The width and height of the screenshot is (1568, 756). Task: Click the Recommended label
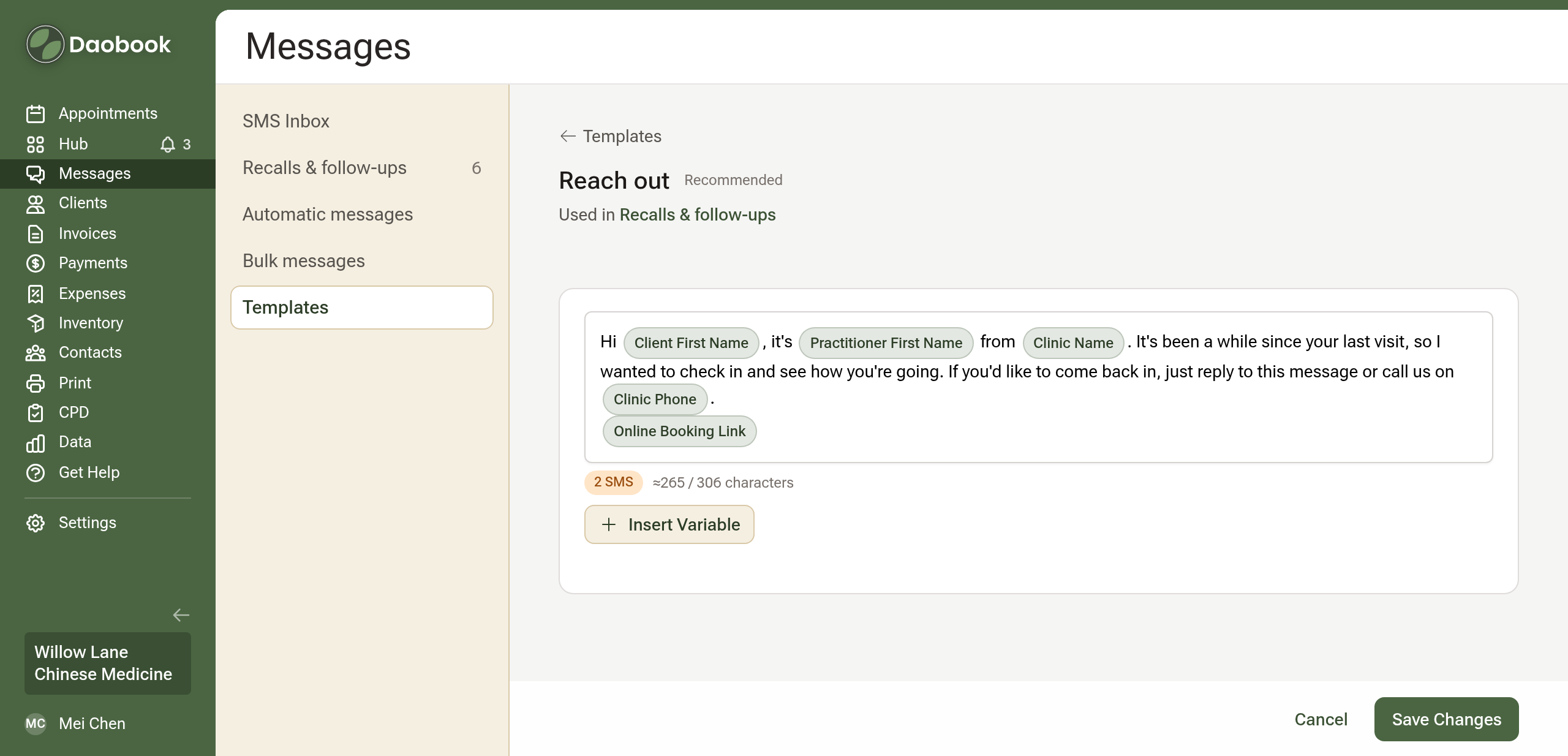pyautogui.click(x=733, y=180)
